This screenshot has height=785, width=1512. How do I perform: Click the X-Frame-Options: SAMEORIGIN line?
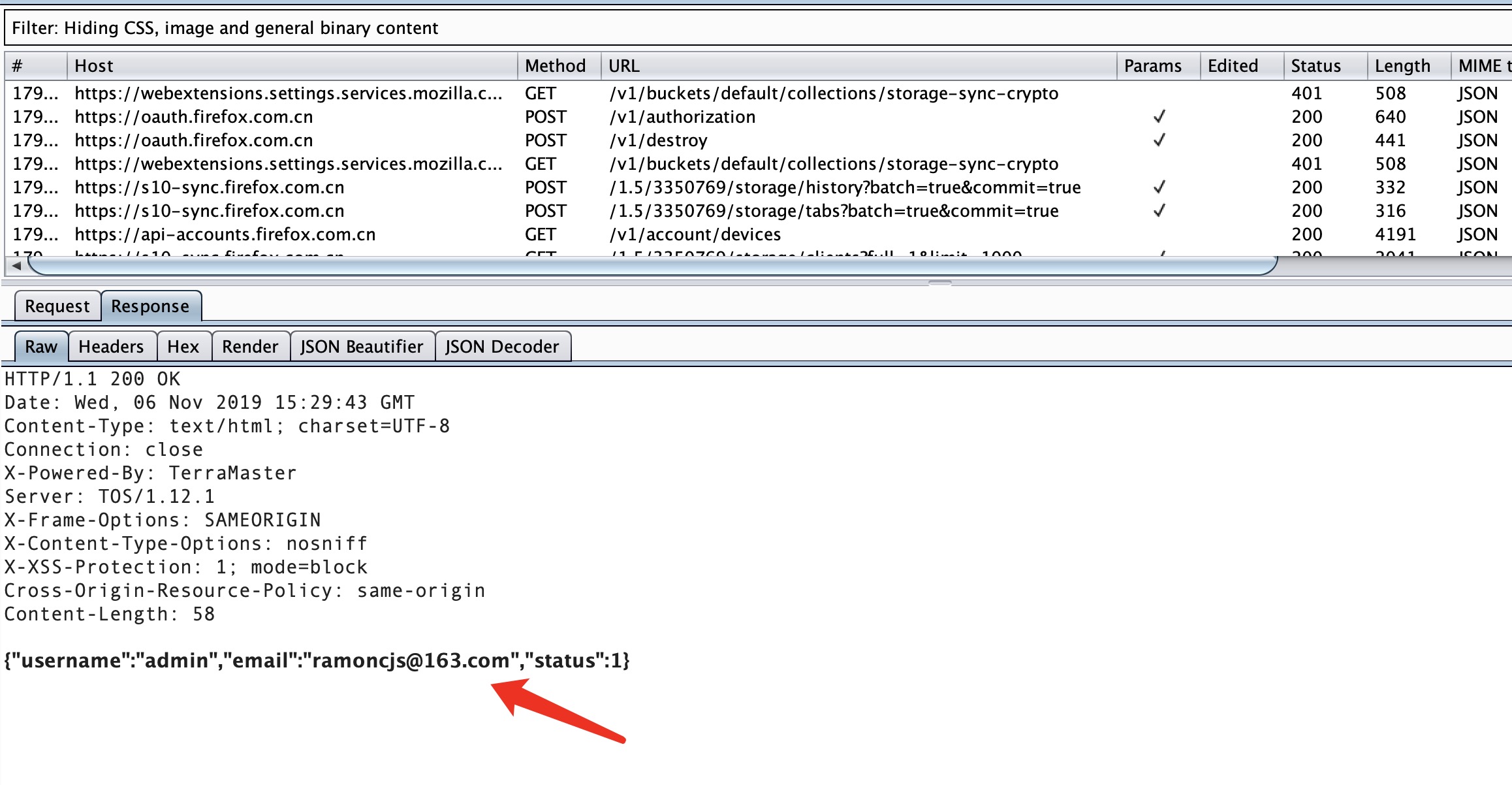(163, 521)
